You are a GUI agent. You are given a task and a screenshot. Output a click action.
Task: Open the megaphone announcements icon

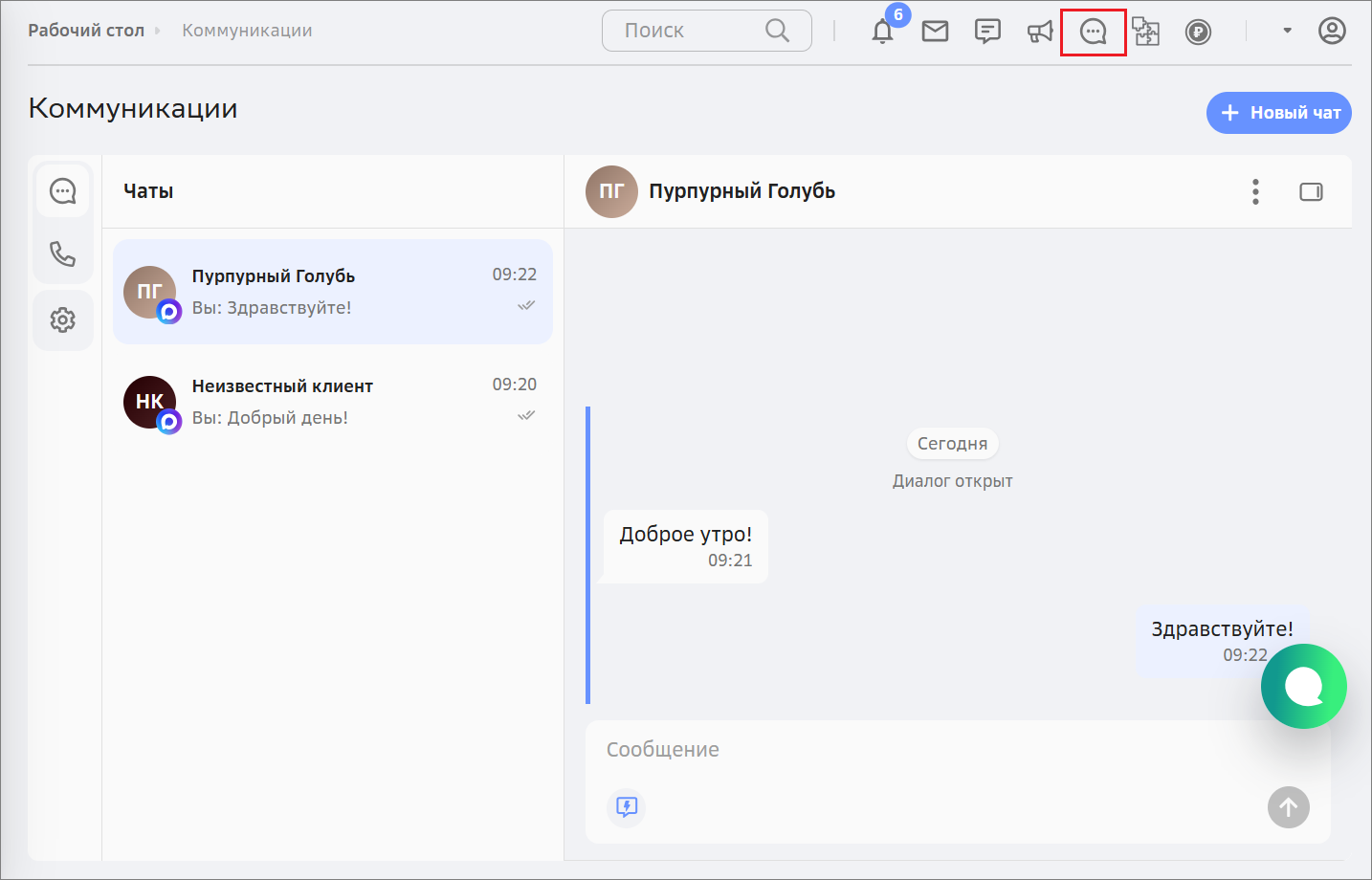(1040, 32)
